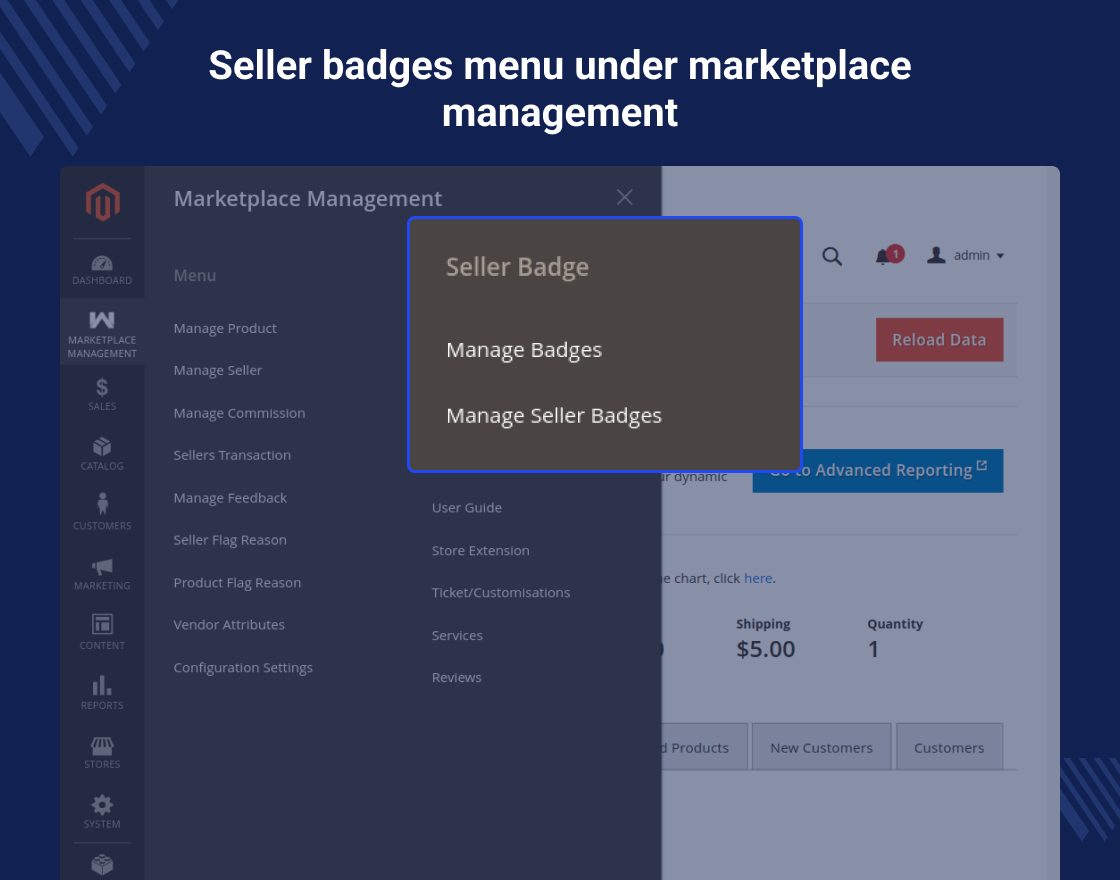Open Manage Product menu item
Viewport: 1120px width, 880px height.
(225, 329)
